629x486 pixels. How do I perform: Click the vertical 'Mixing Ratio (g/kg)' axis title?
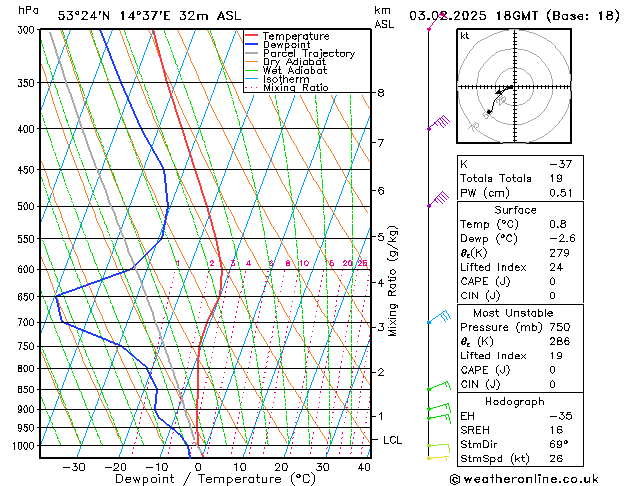click(x=392, y=281)
